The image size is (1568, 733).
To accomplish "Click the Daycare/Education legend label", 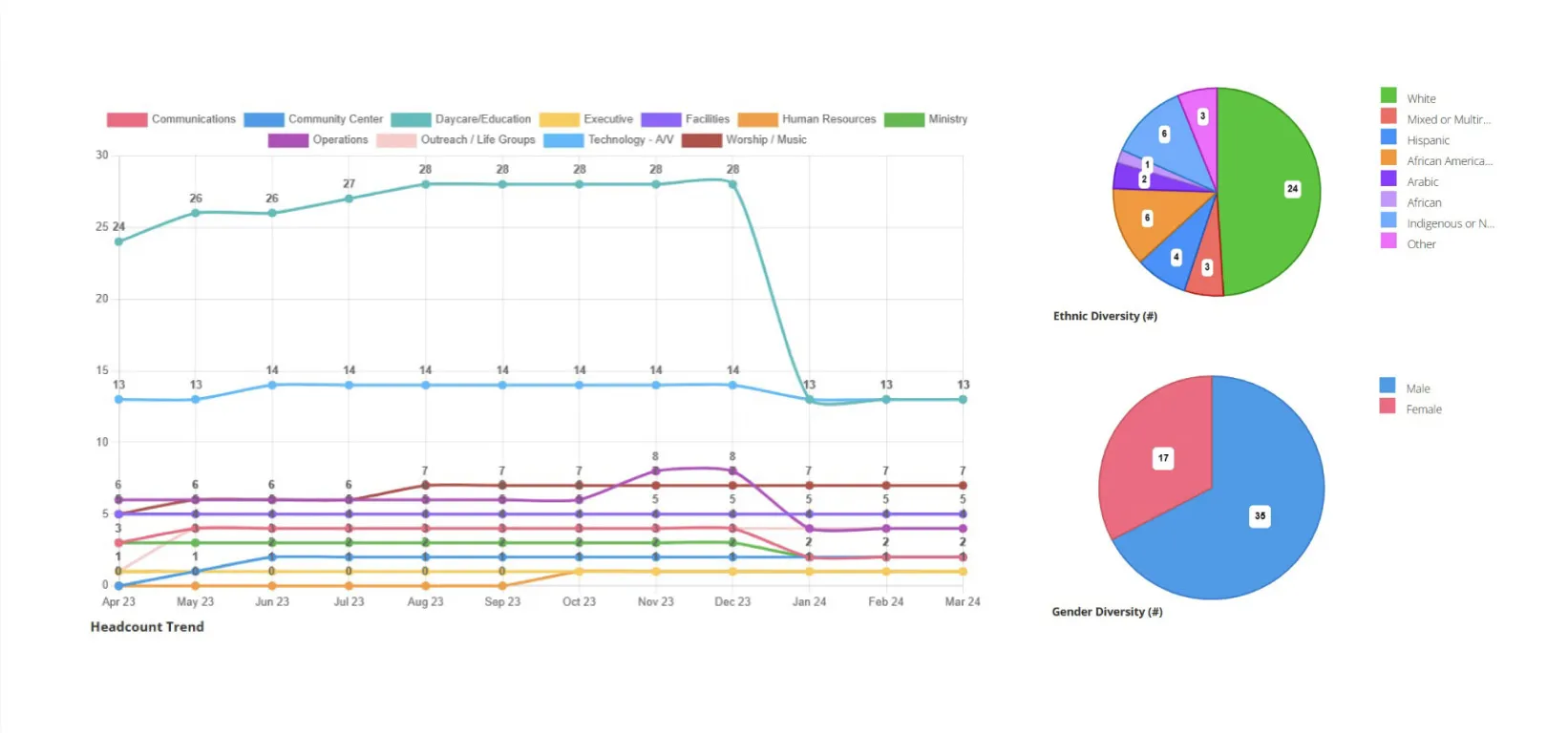I will click(x=483, y=119).
